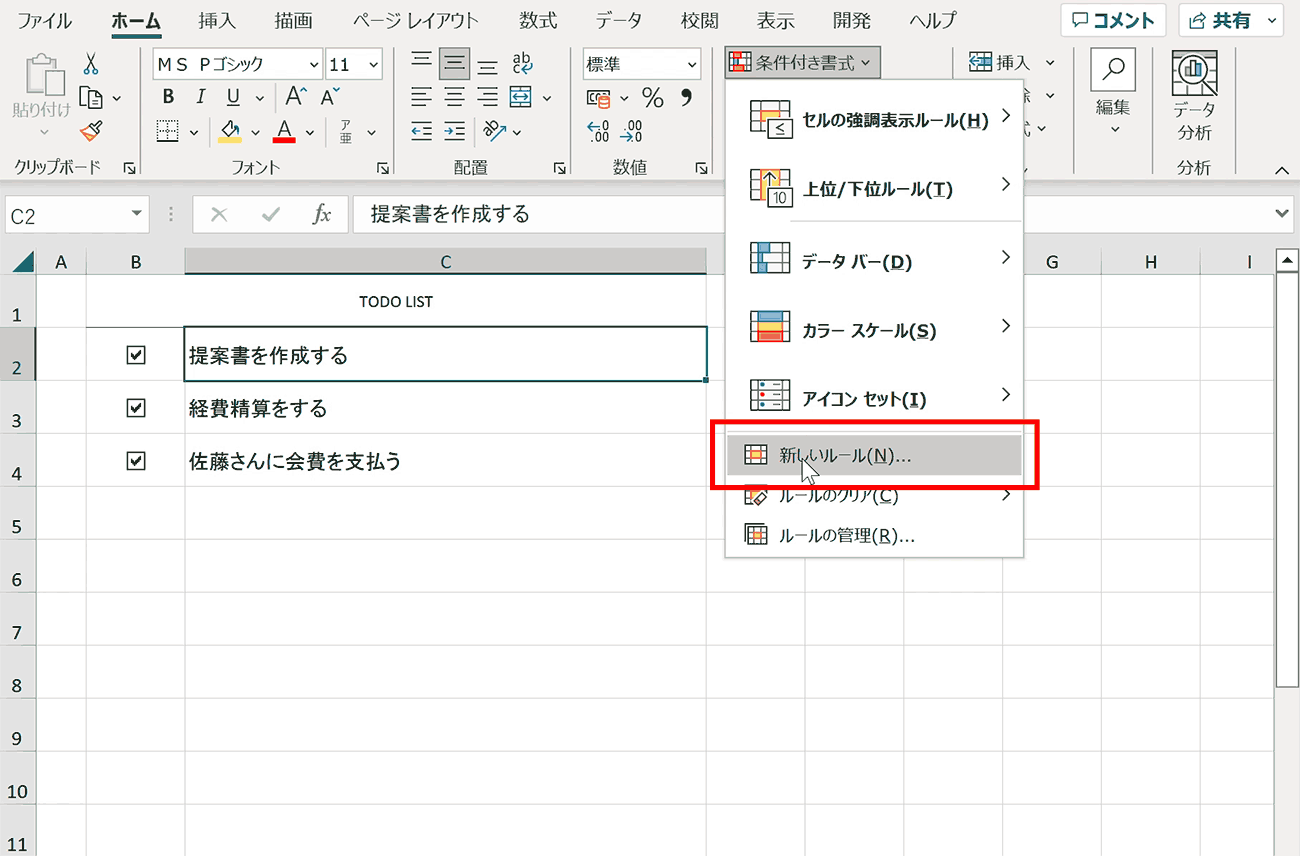Switch to the データ ribbon tab
Image resolution: width=1300 pixels, height=856 pixels.
(x=619, y=20)
